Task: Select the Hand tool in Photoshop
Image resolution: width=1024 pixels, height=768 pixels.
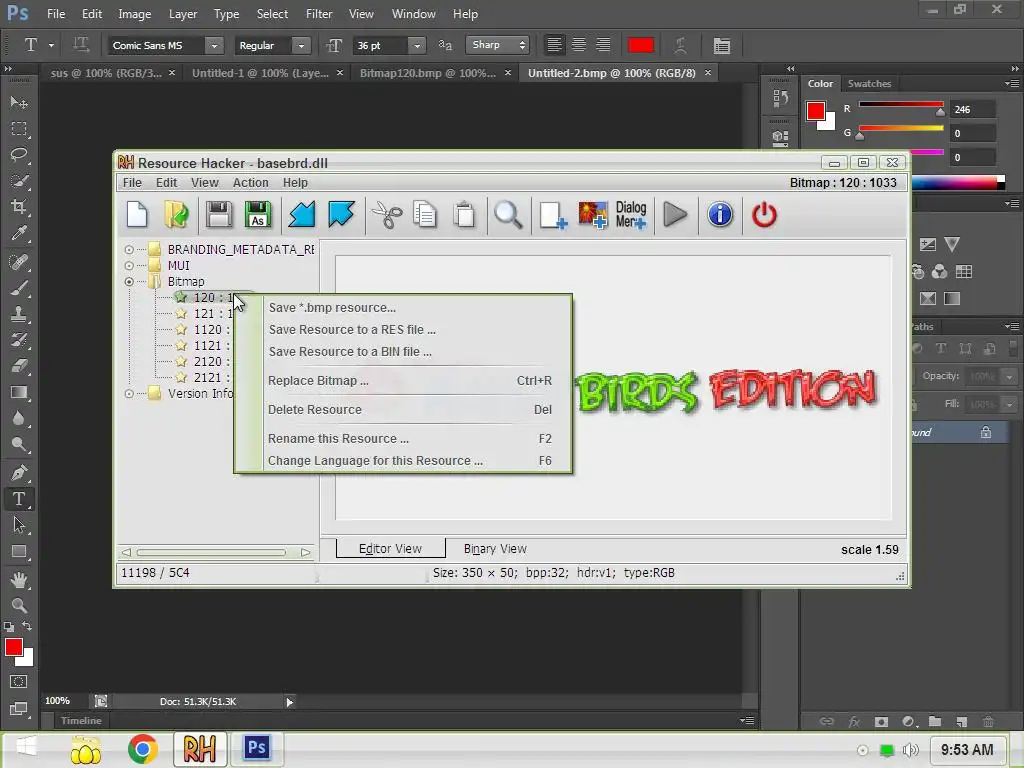Action: tap(19, 579)
